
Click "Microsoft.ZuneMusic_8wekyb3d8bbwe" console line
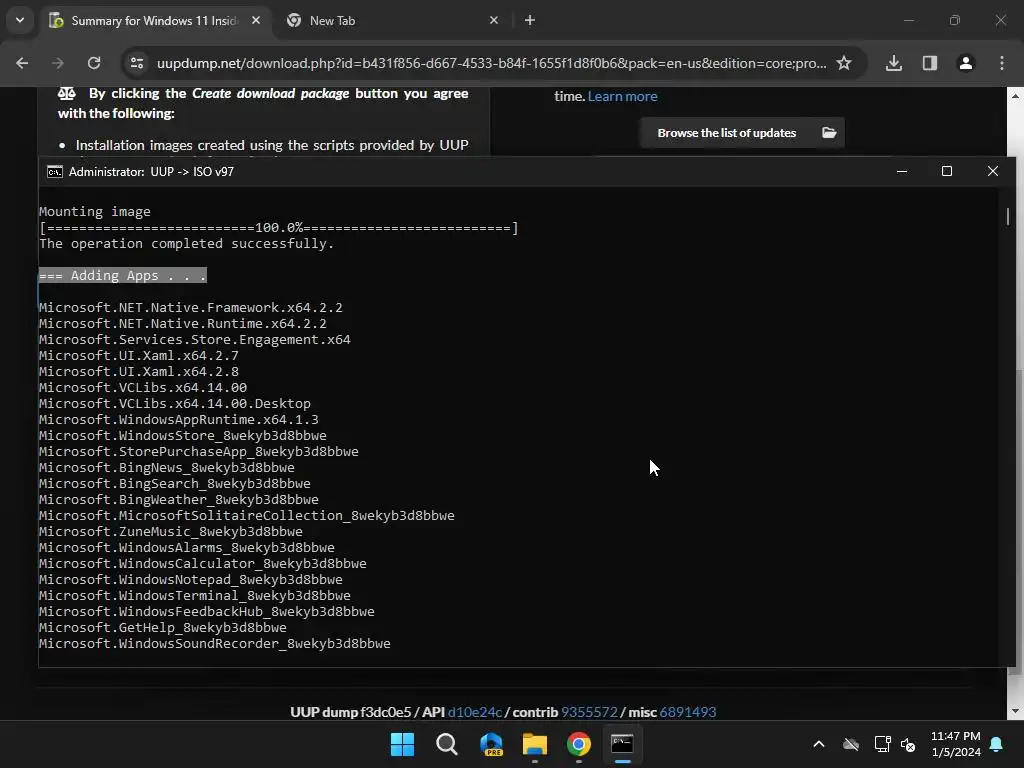point(171,532)
